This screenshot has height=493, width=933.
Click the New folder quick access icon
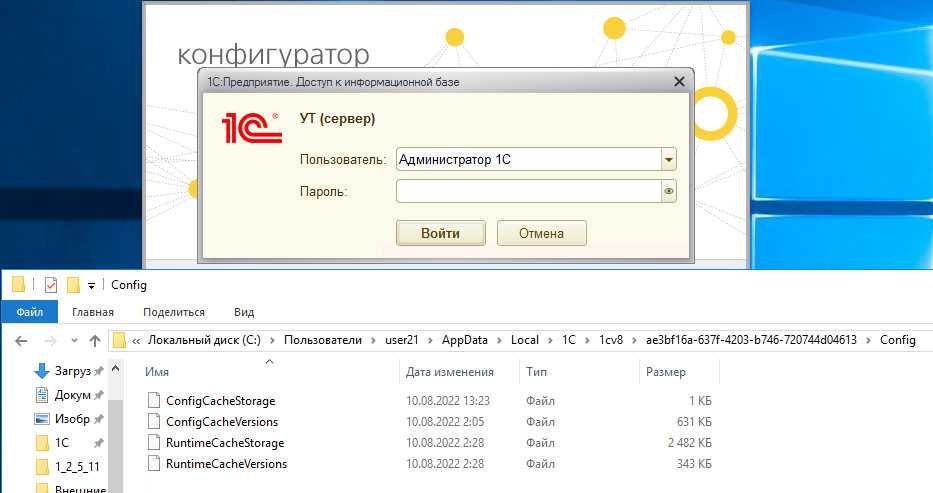point(73,285)
